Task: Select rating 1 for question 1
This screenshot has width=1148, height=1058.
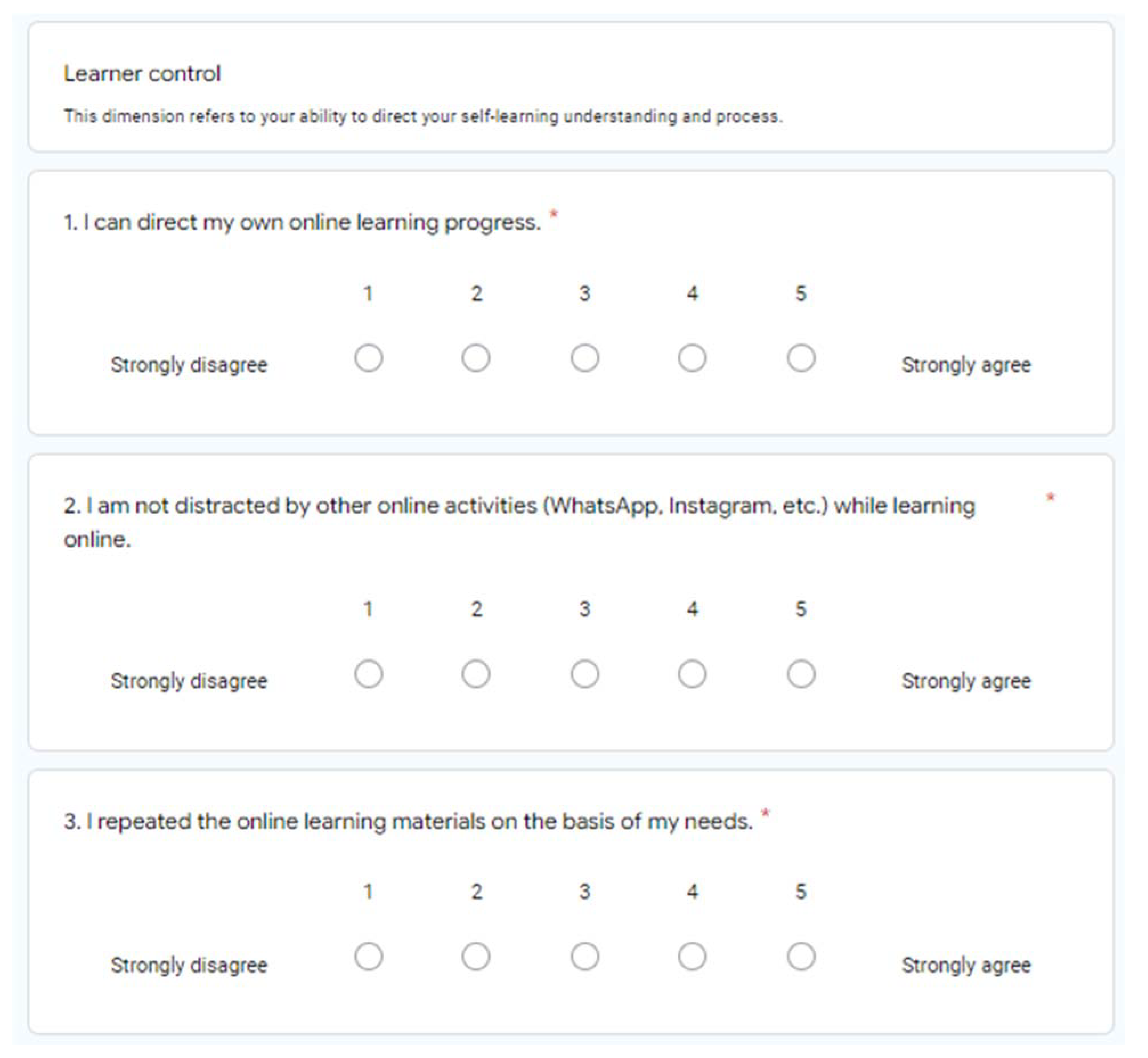Action: [368, 358]
